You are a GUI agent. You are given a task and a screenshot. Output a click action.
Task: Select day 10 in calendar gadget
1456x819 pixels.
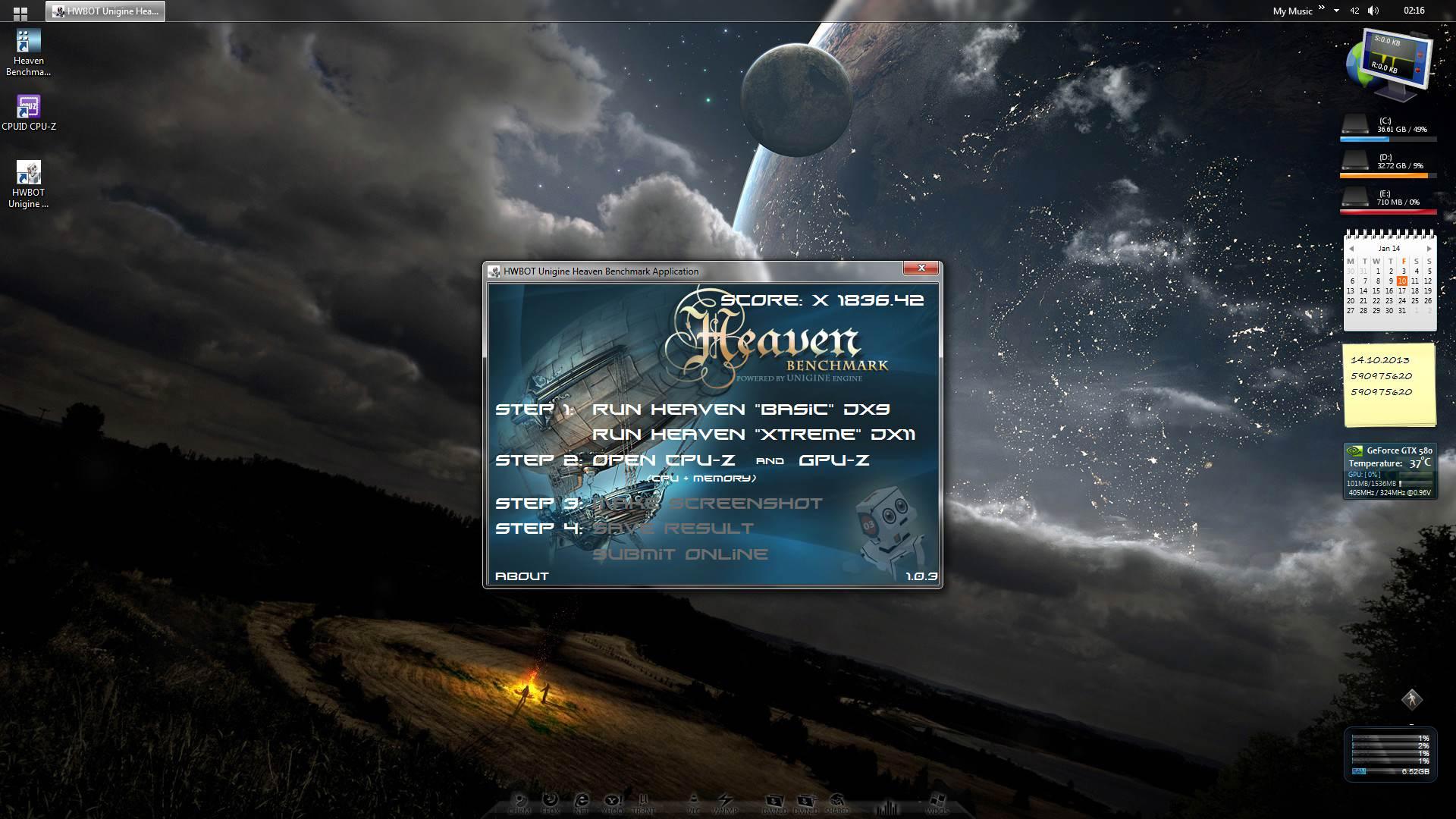pos(1401,281)
